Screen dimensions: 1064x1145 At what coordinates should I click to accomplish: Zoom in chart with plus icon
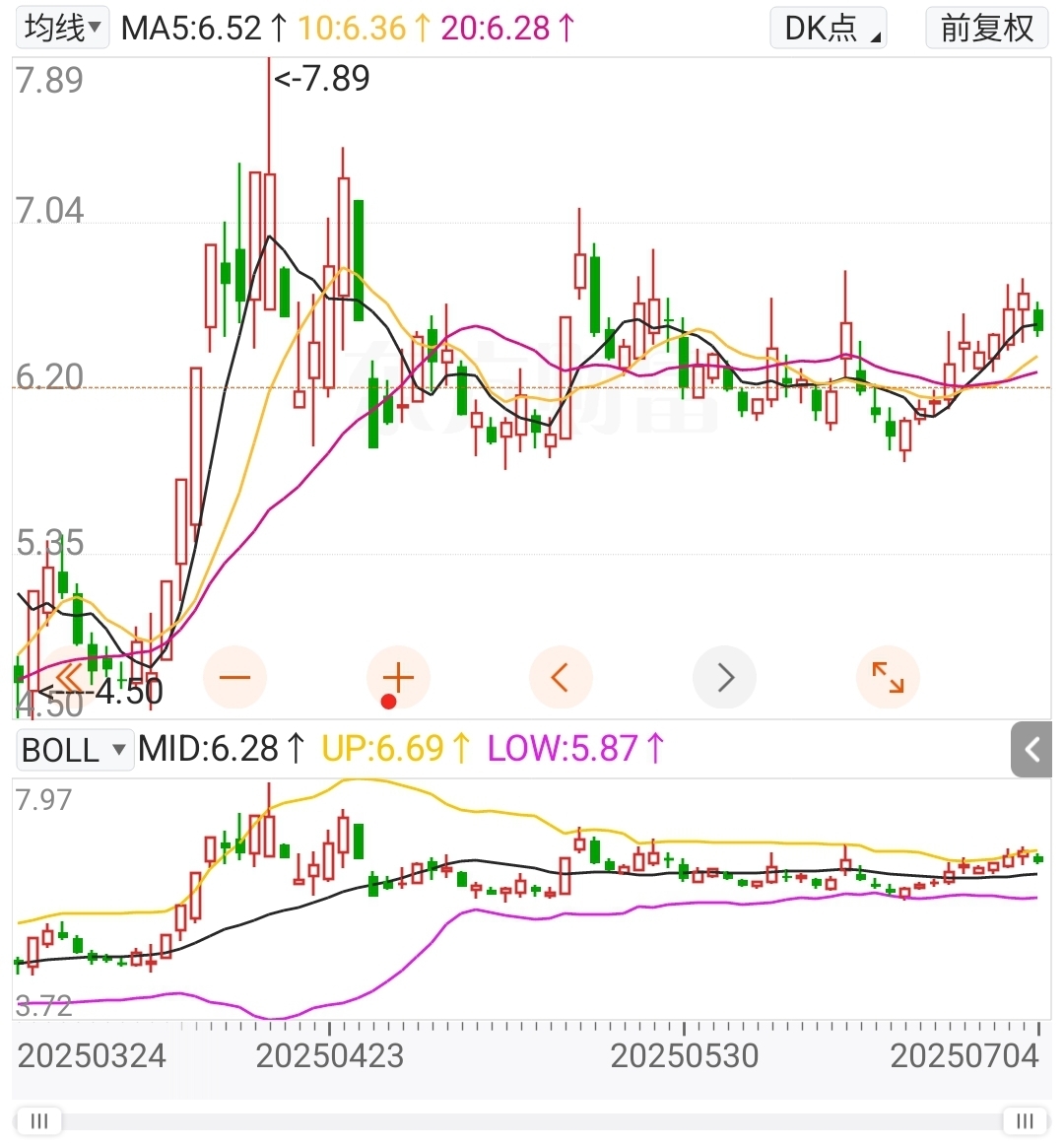399,678
